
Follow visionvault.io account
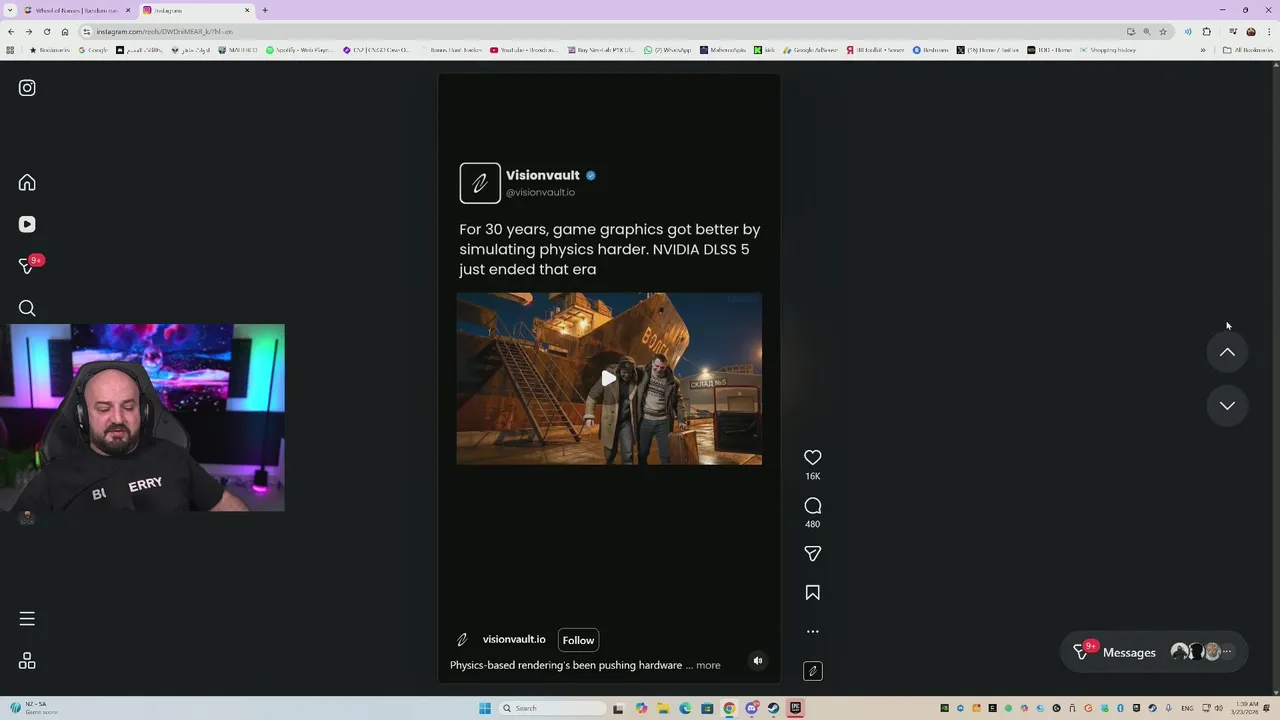pyautogui.click(x=578, y=640)
